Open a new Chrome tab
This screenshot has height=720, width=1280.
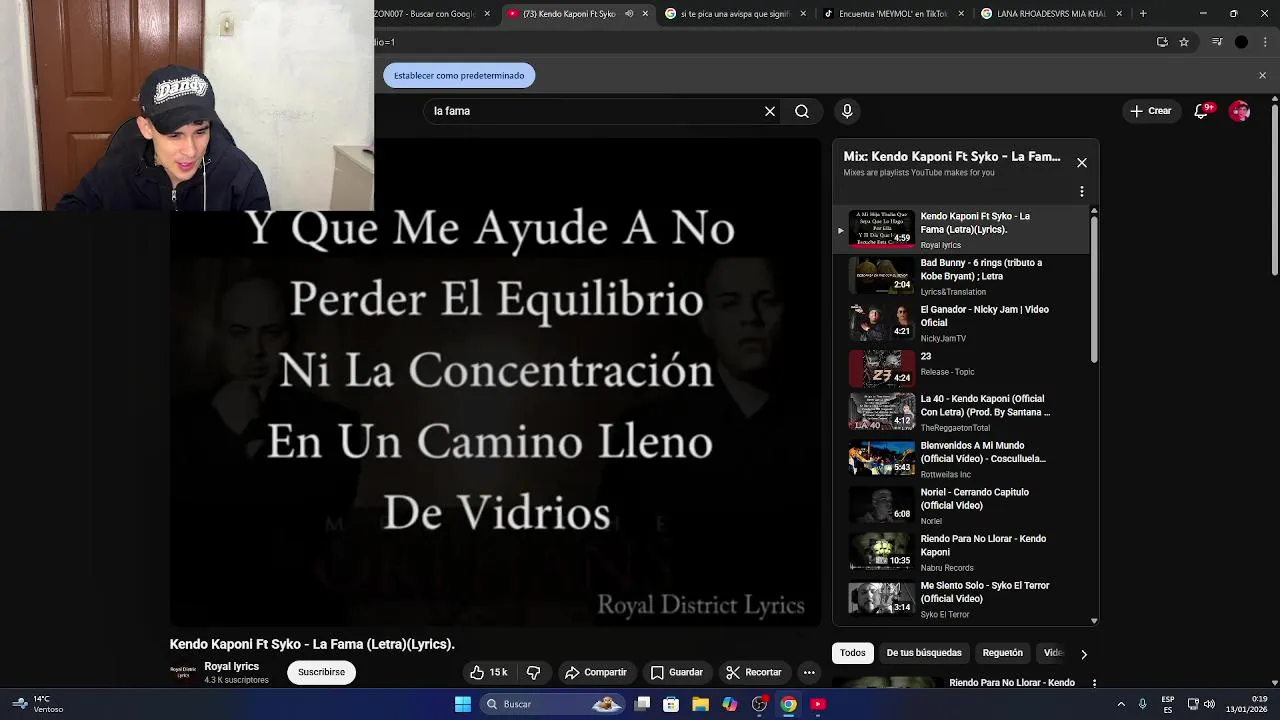[1143, 14]
